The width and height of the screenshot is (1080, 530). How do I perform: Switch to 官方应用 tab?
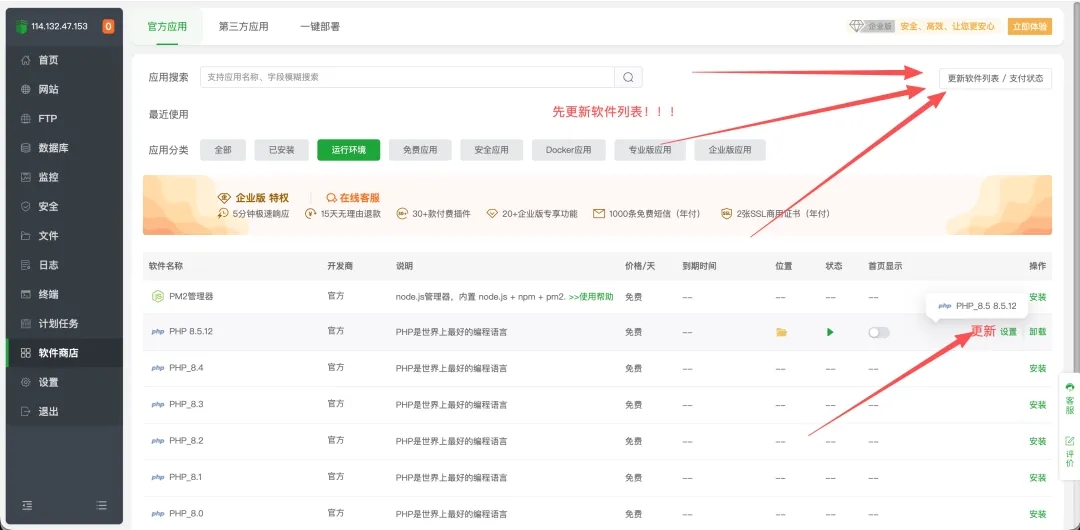pyautogui.click(x=167, y=27)
